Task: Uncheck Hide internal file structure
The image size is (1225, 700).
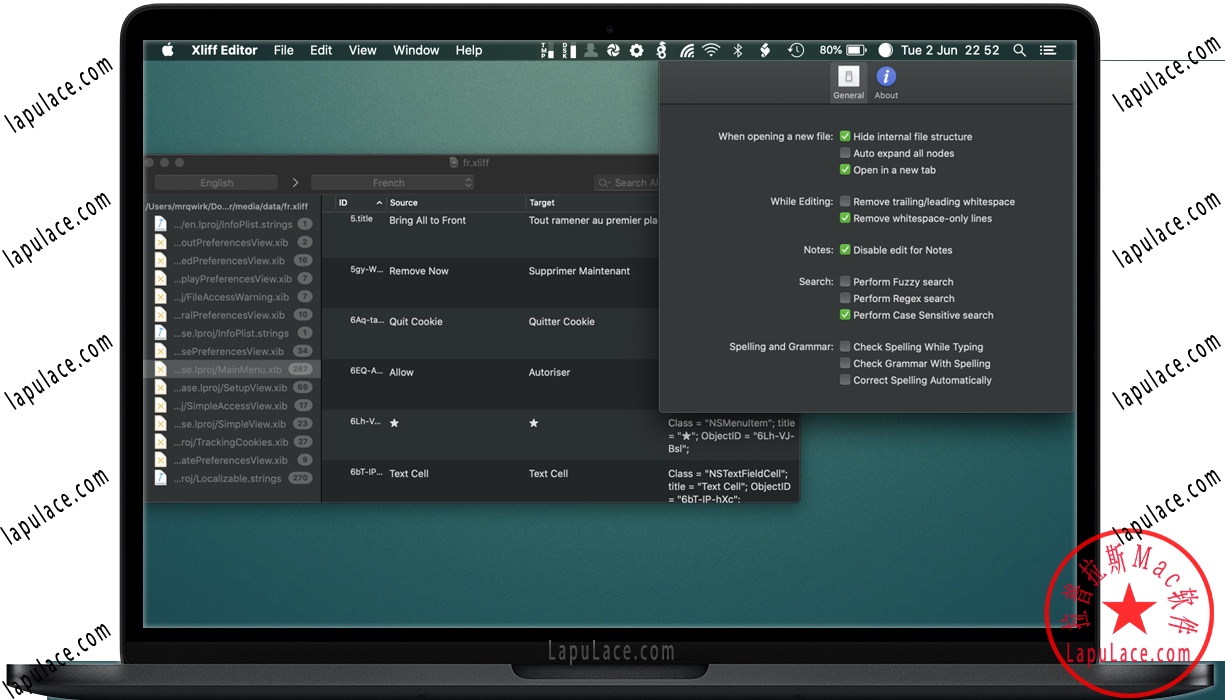Action: coord(845,137)
